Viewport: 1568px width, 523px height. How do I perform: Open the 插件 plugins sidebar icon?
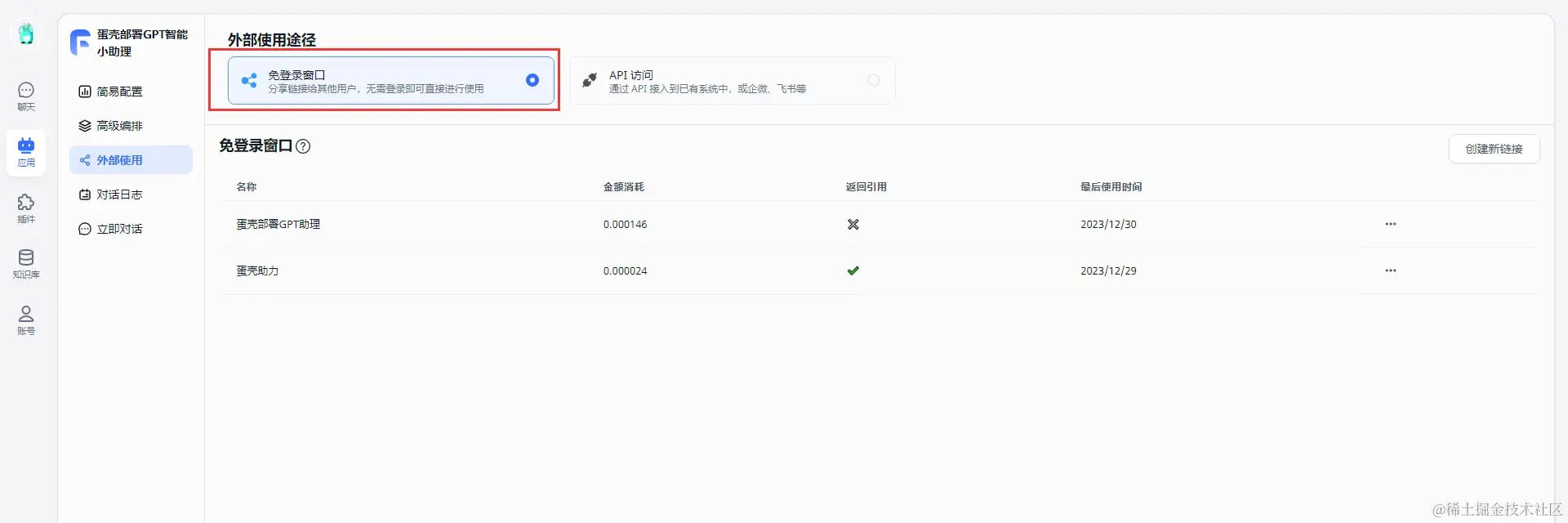coord(26,208)
